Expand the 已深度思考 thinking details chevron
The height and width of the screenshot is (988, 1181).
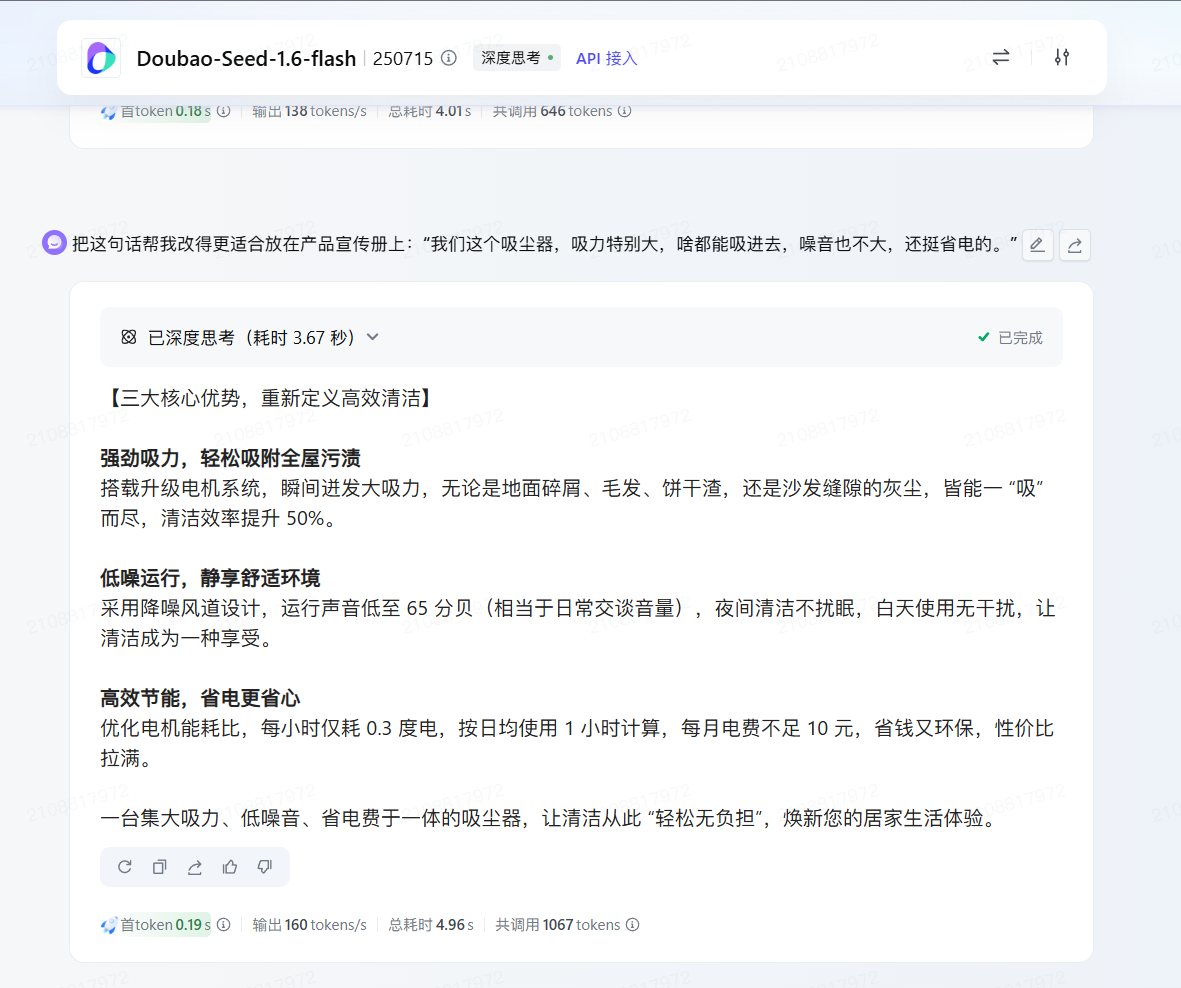pyautogui.click(x=373, y=337)
